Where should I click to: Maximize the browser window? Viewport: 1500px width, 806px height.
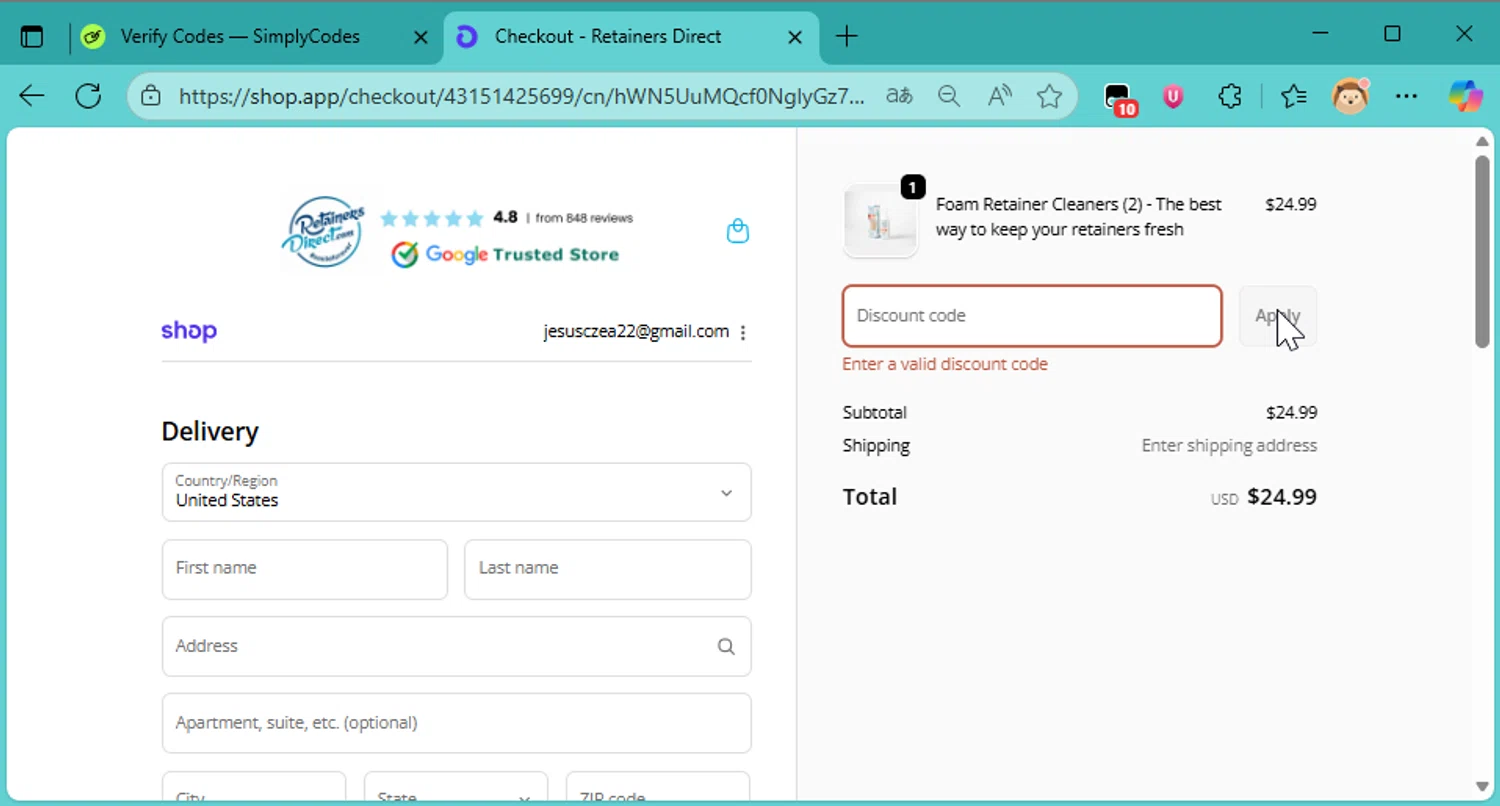tap(1392, 34)
